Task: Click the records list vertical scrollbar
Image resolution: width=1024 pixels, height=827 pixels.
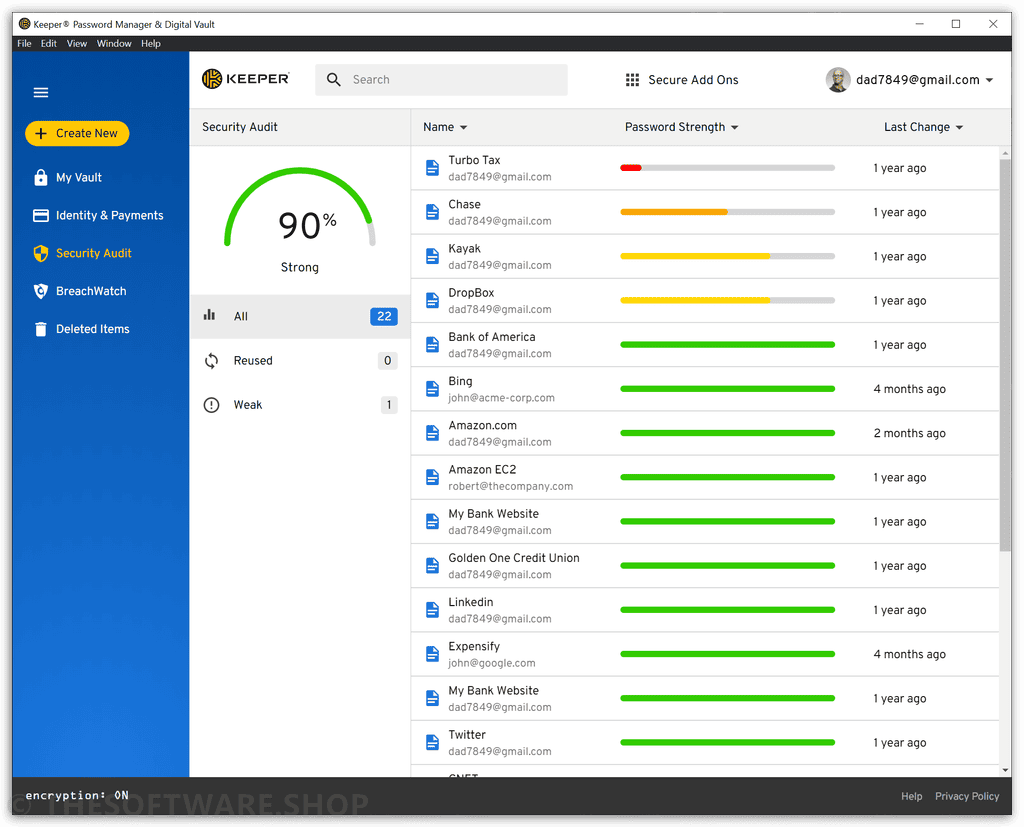Action: pyautogui.click(x=1005, y=353)
